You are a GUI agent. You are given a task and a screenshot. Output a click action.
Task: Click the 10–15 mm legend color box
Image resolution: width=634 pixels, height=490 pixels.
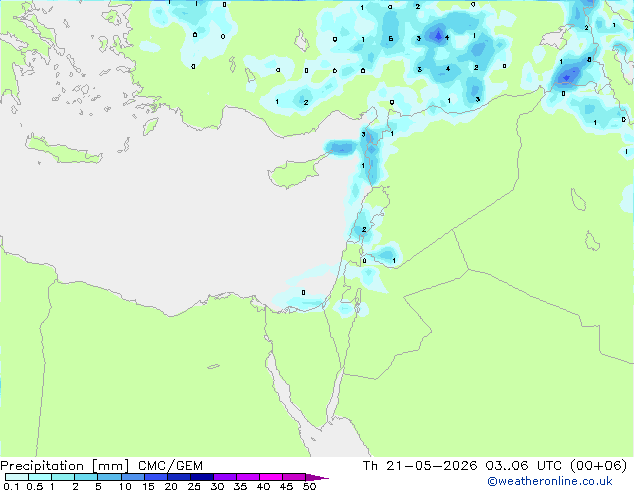click(132, 477)
